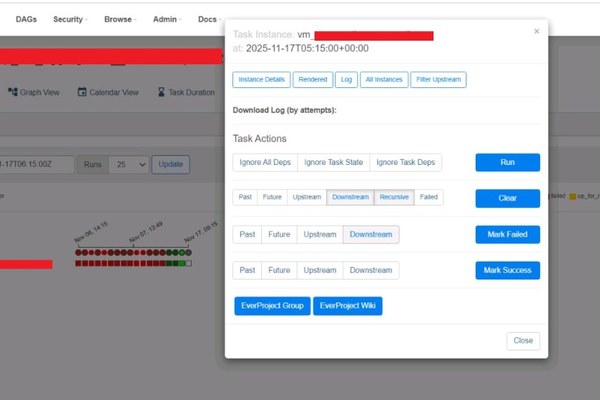Toggle Failed in the Clear row

point(429,197)
